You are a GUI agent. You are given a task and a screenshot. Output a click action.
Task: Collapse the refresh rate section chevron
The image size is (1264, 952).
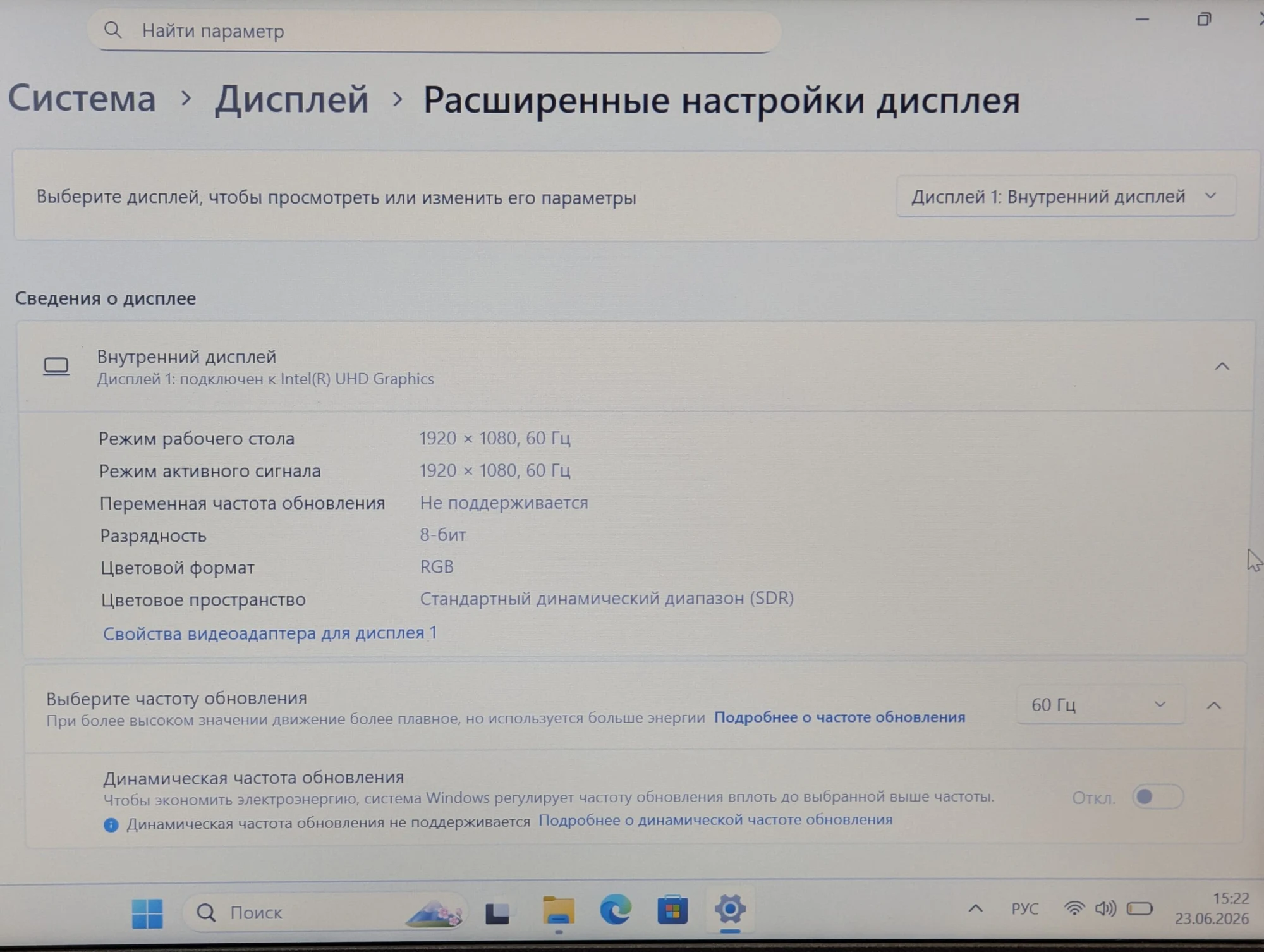point(1213,705)
